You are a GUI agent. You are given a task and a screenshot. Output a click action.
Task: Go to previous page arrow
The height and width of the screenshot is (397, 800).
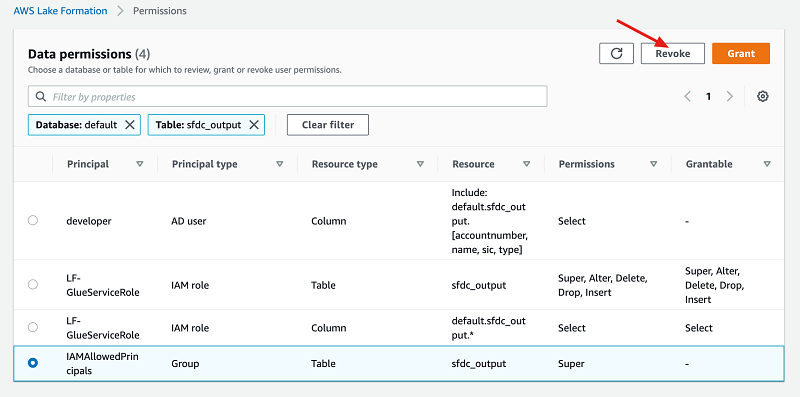(688, 96)
